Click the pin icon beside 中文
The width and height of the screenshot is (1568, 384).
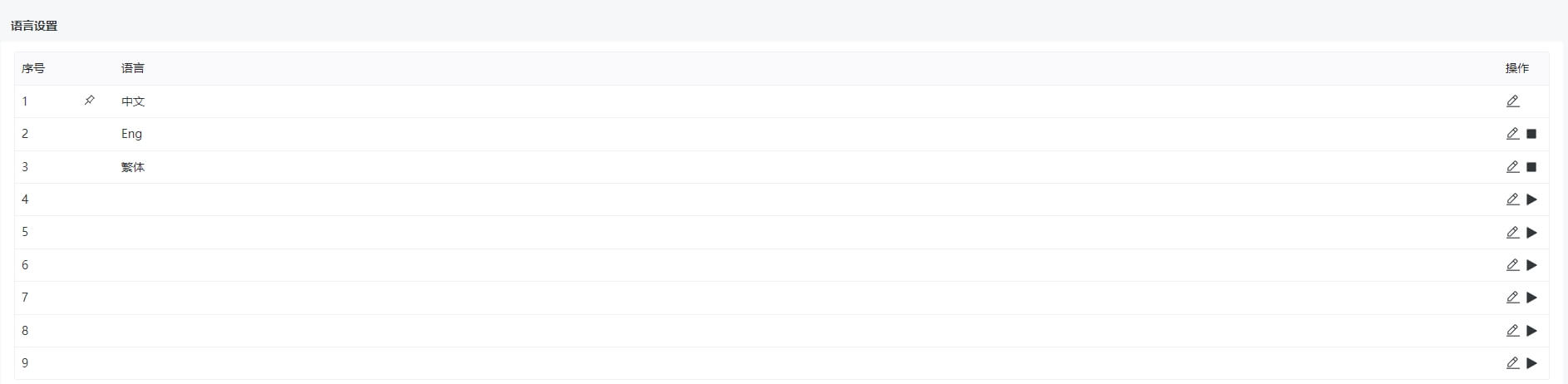coord(90,101)
